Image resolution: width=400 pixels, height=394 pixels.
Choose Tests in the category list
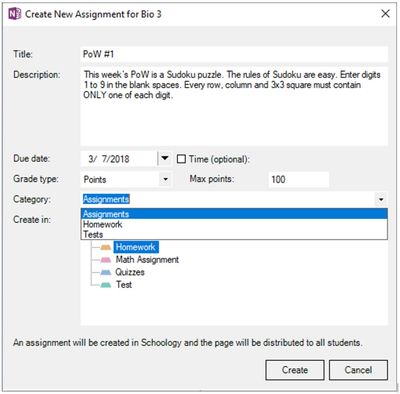pos(234,234)
